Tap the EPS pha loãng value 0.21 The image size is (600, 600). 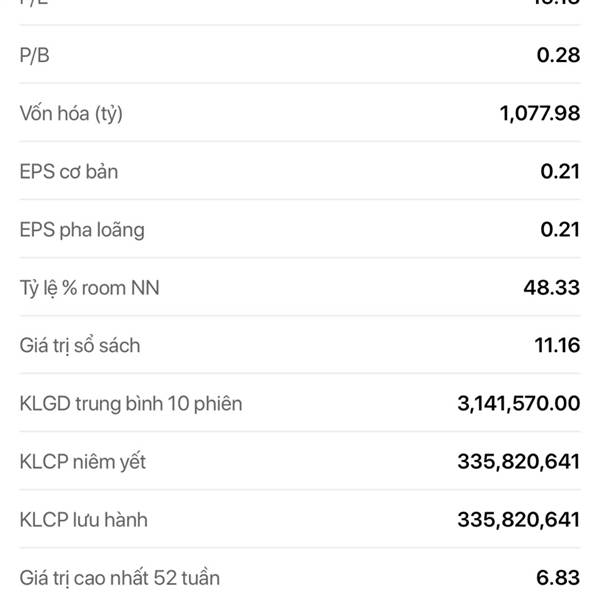pyautogui.click(x=560, y=230)
